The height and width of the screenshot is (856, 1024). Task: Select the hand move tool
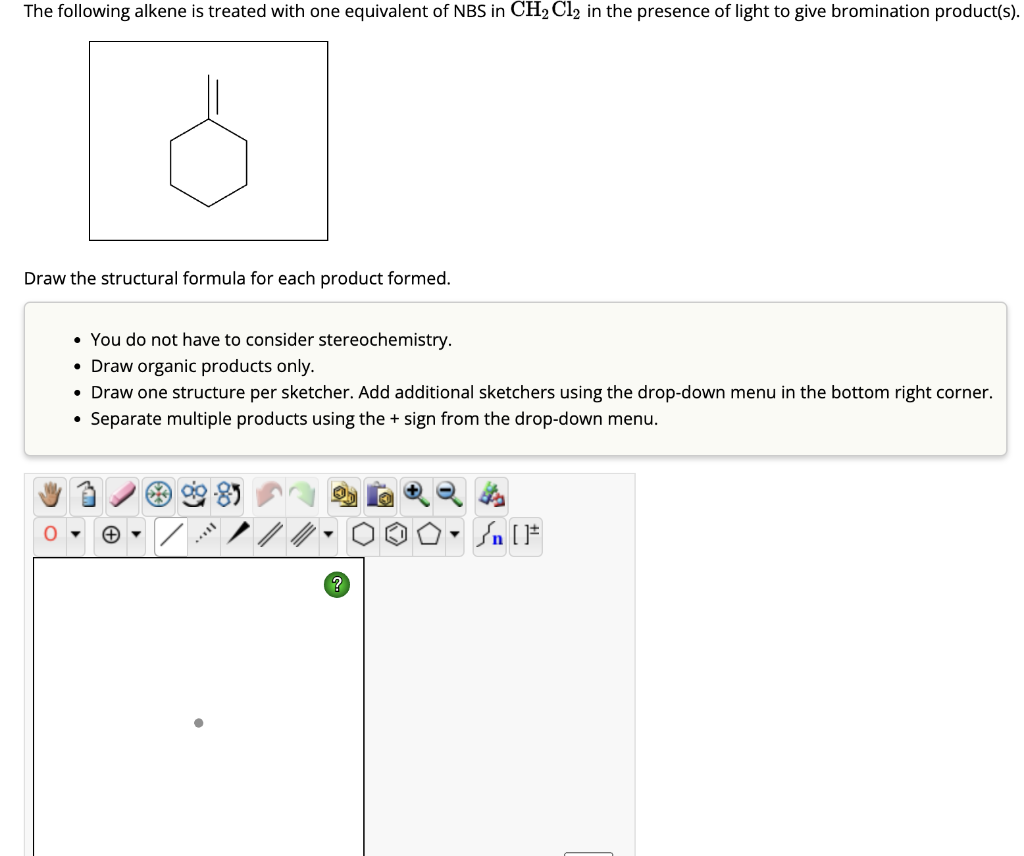click(x=50, y=494)
